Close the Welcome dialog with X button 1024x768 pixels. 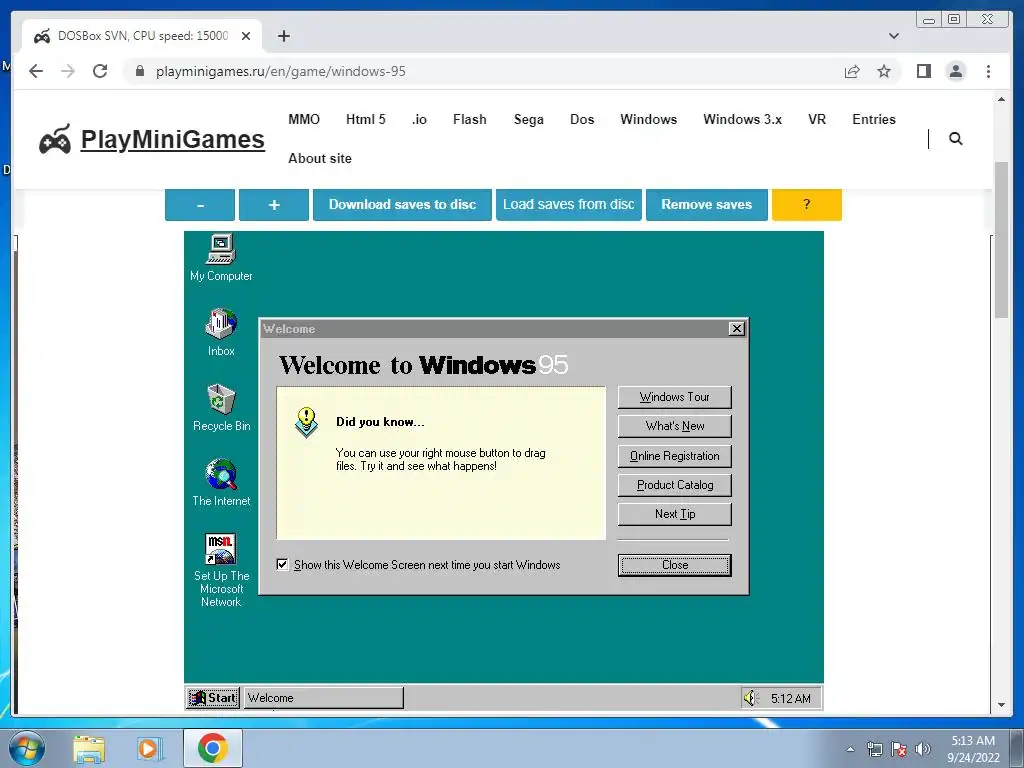[736, 328]
